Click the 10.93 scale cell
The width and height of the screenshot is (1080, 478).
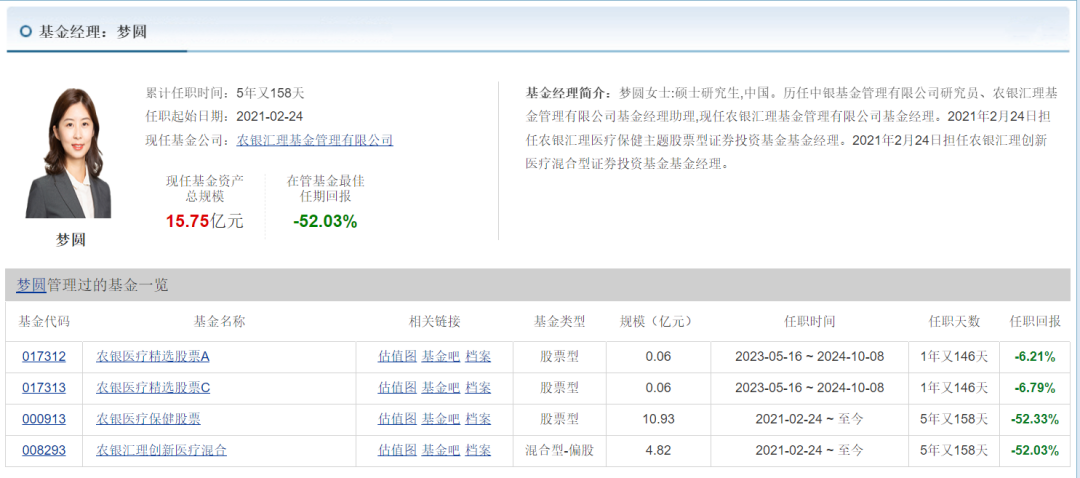coord(656,419)
